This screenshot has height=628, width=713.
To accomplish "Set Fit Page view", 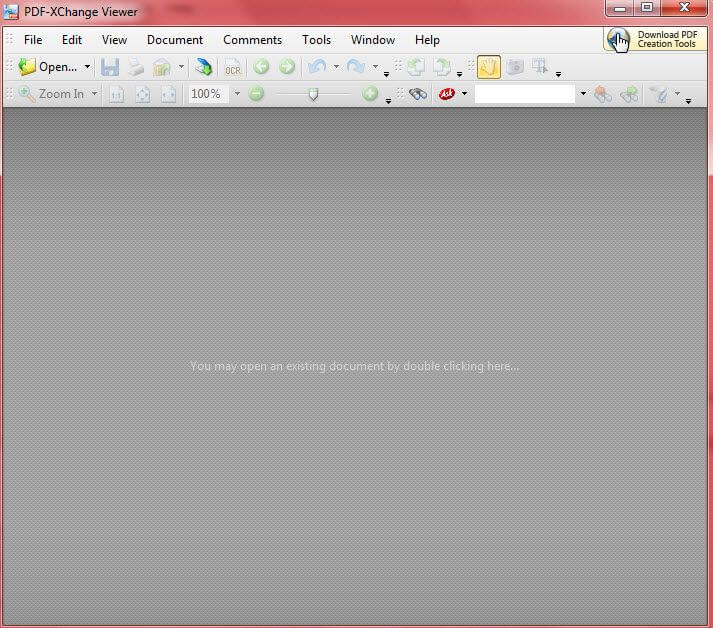I will tap(142, 94).
